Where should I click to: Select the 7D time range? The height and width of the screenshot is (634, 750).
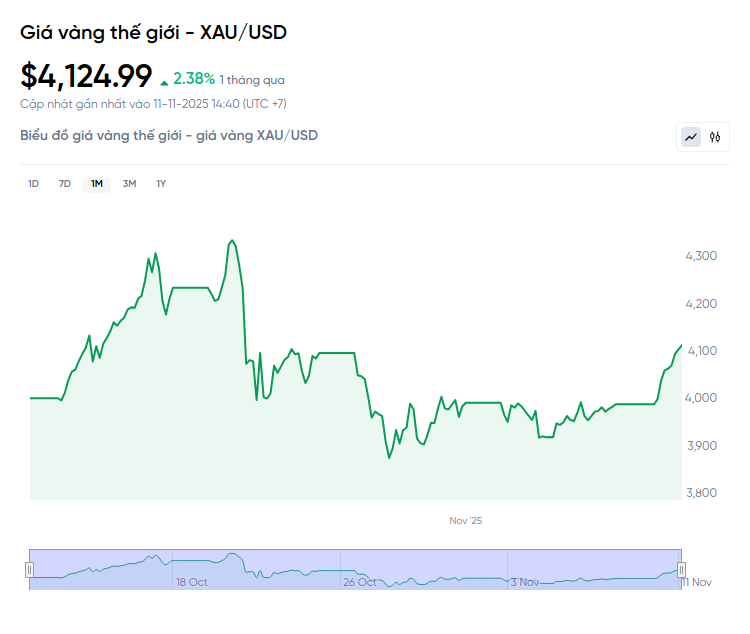pyautogui.click(x=65, y=183)
